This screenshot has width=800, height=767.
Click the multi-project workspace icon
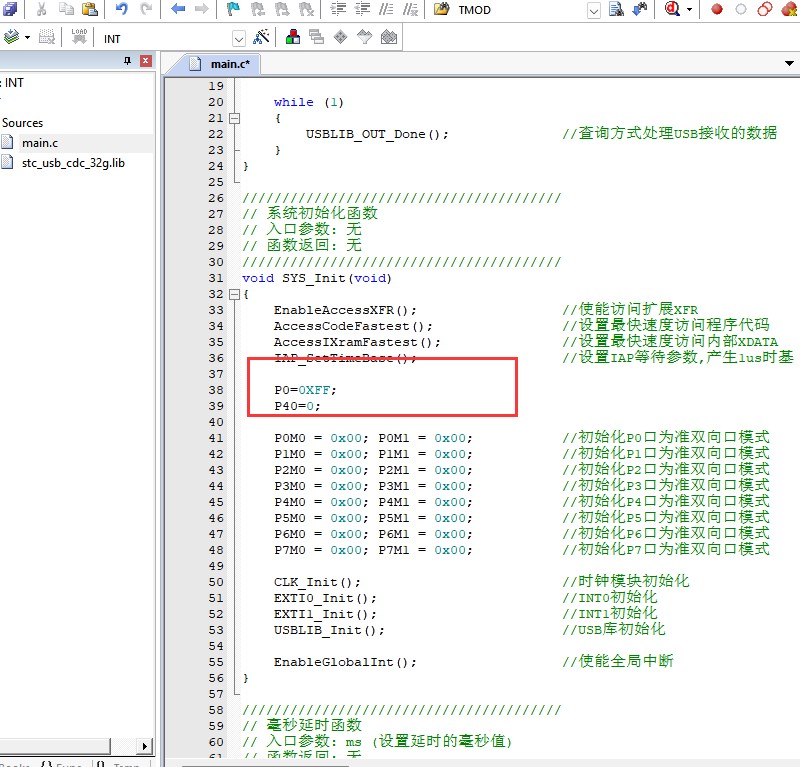316,37
